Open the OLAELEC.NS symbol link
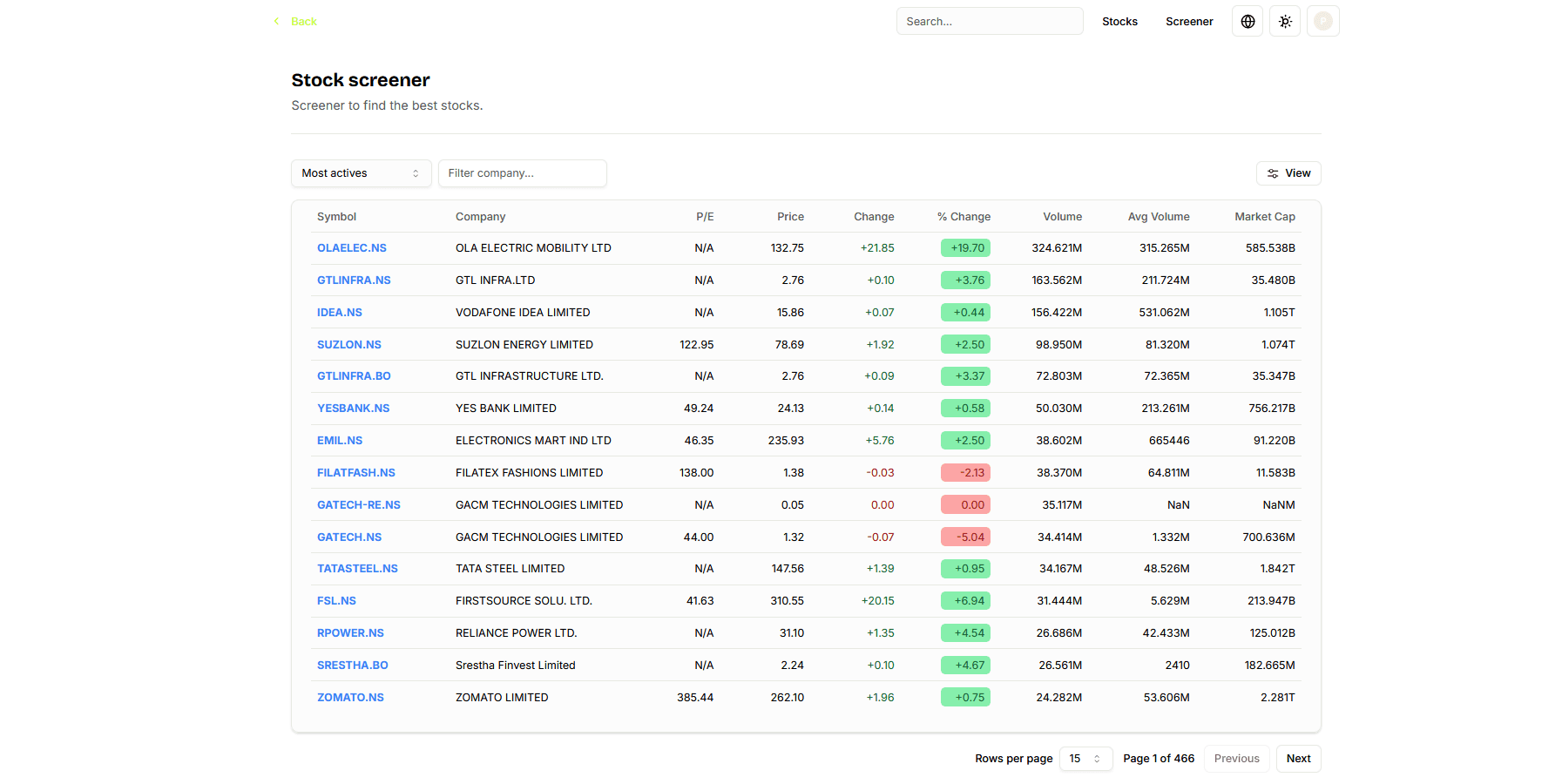This screenshot has height=784, width=1562. [352, 248]
